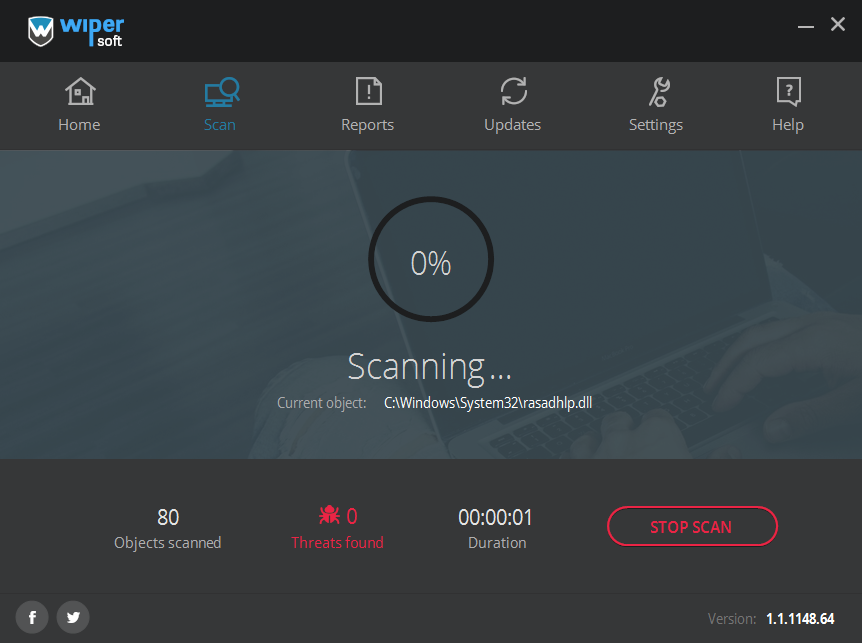Open the Reports document icon
Screen dimensions: 862x643
point(368,92)
